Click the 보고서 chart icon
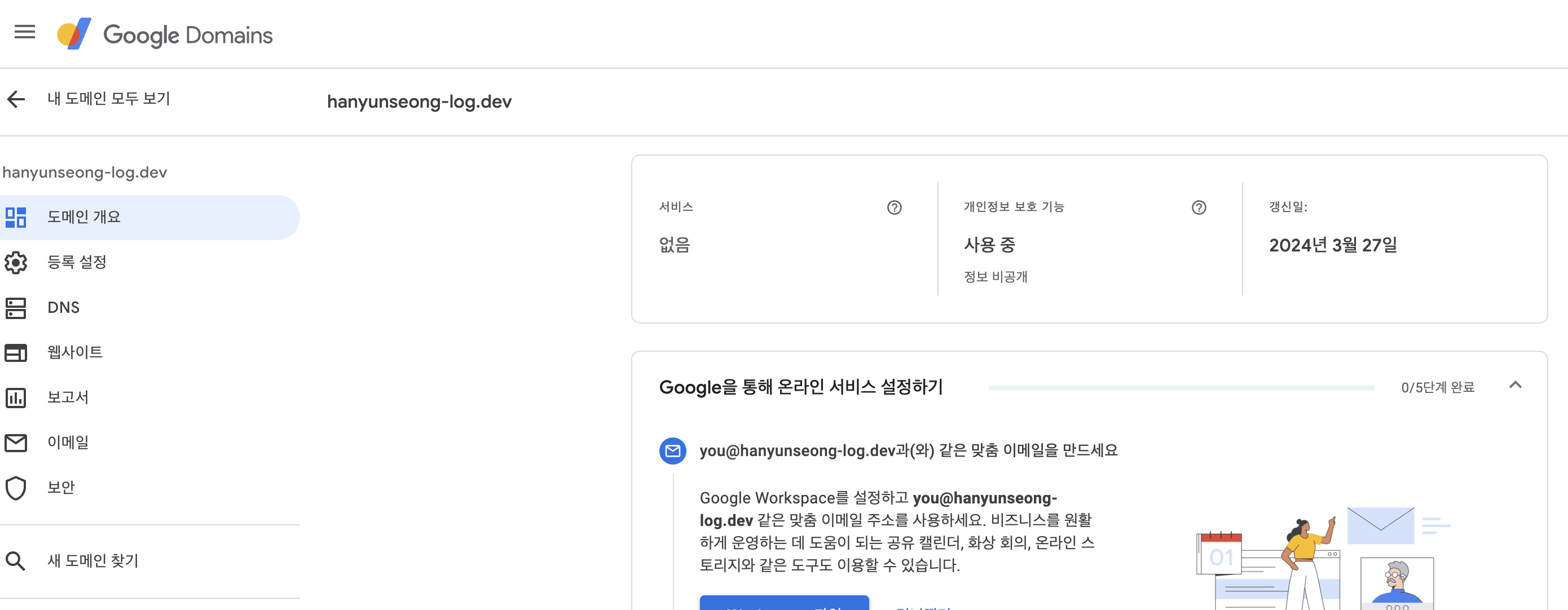 (x=16, y=398)
